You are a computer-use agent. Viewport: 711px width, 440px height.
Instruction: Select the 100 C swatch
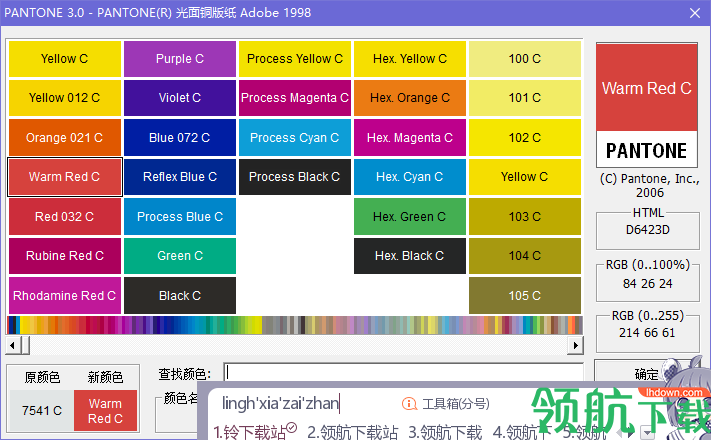pyautogui.click(x=525, y=59)
